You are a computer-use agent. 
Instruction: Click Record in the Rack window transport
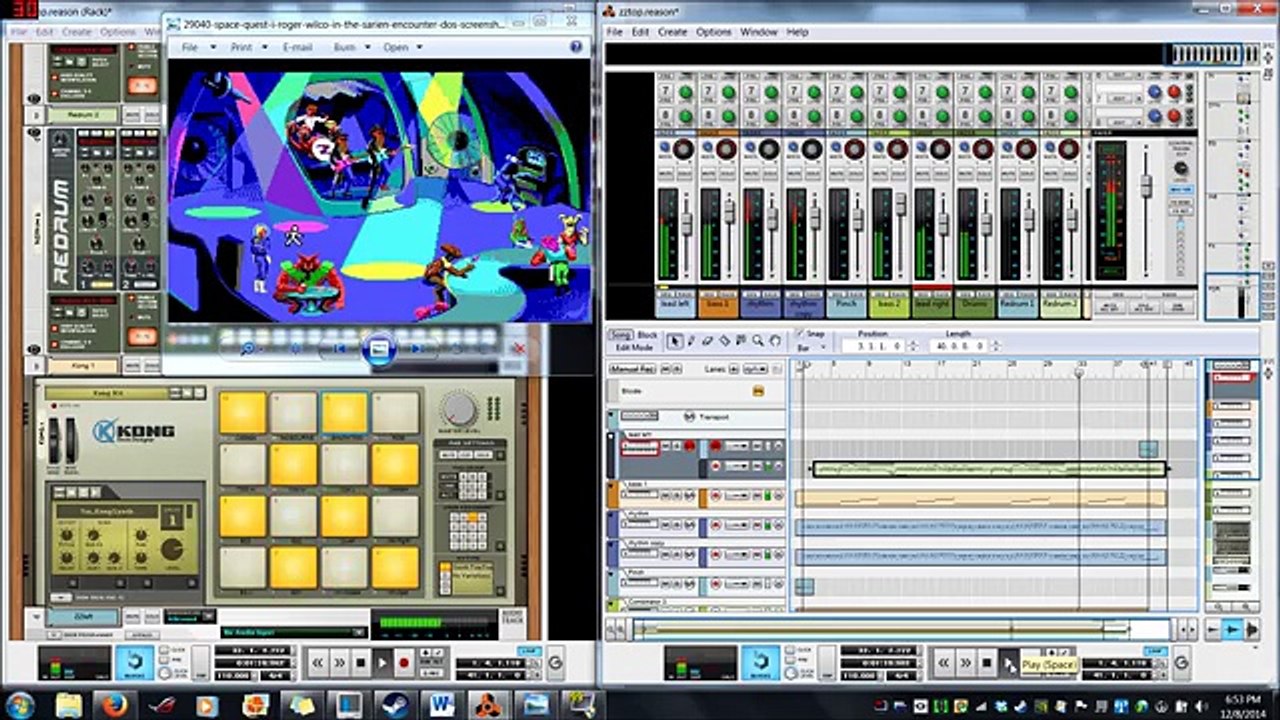(404, 662)
